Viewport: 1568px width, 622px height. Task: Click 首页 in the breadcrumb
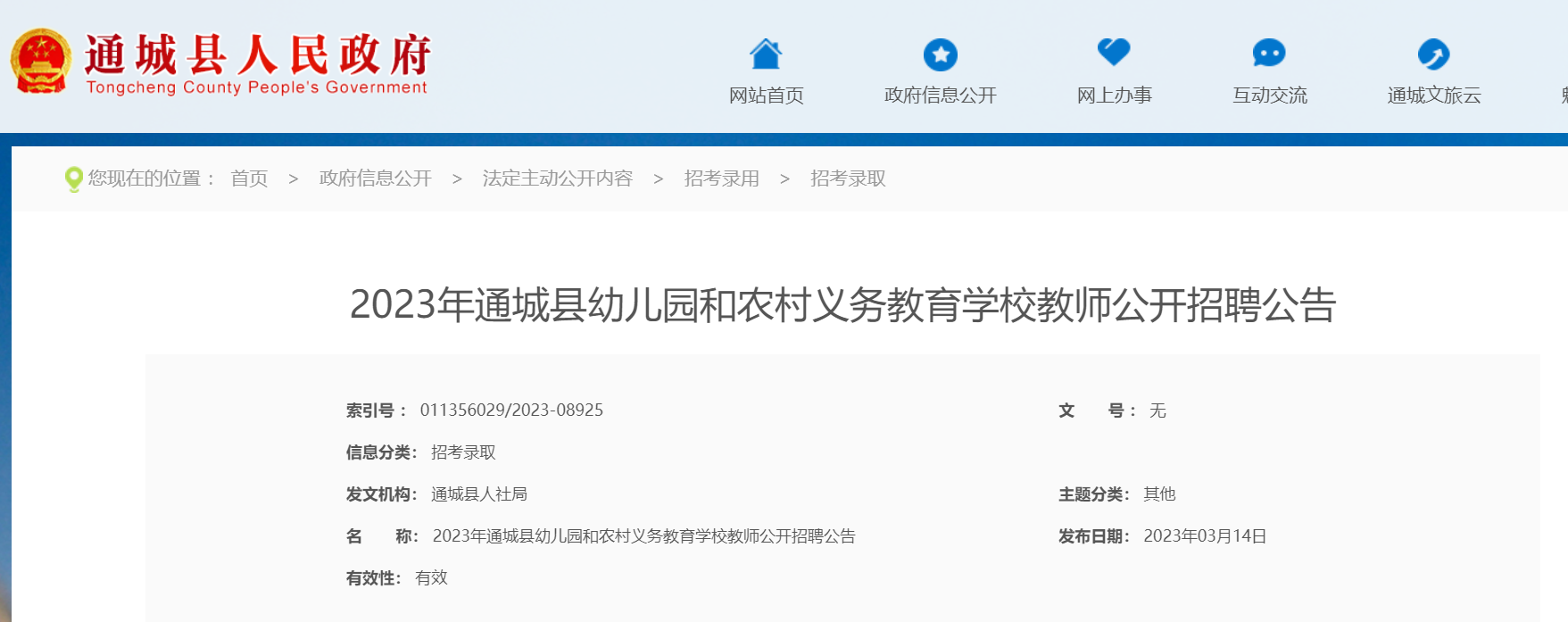click(x=249, y=178)
